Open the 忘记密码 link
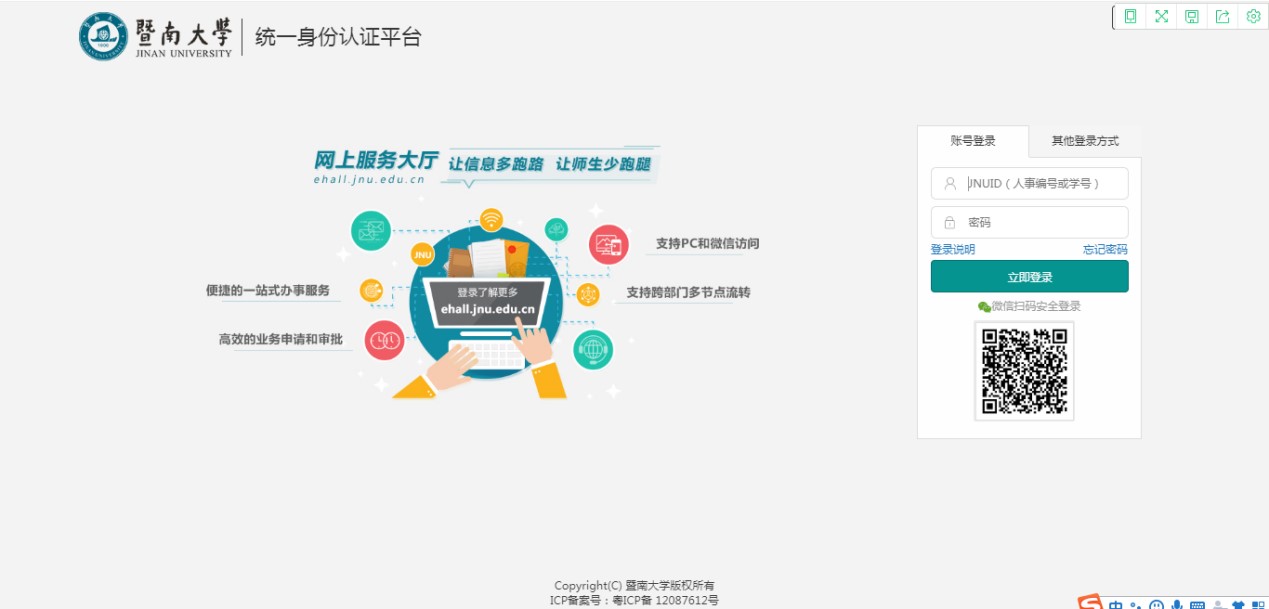Viewport: 1269px width, 609px height. tap(1104, 249)
